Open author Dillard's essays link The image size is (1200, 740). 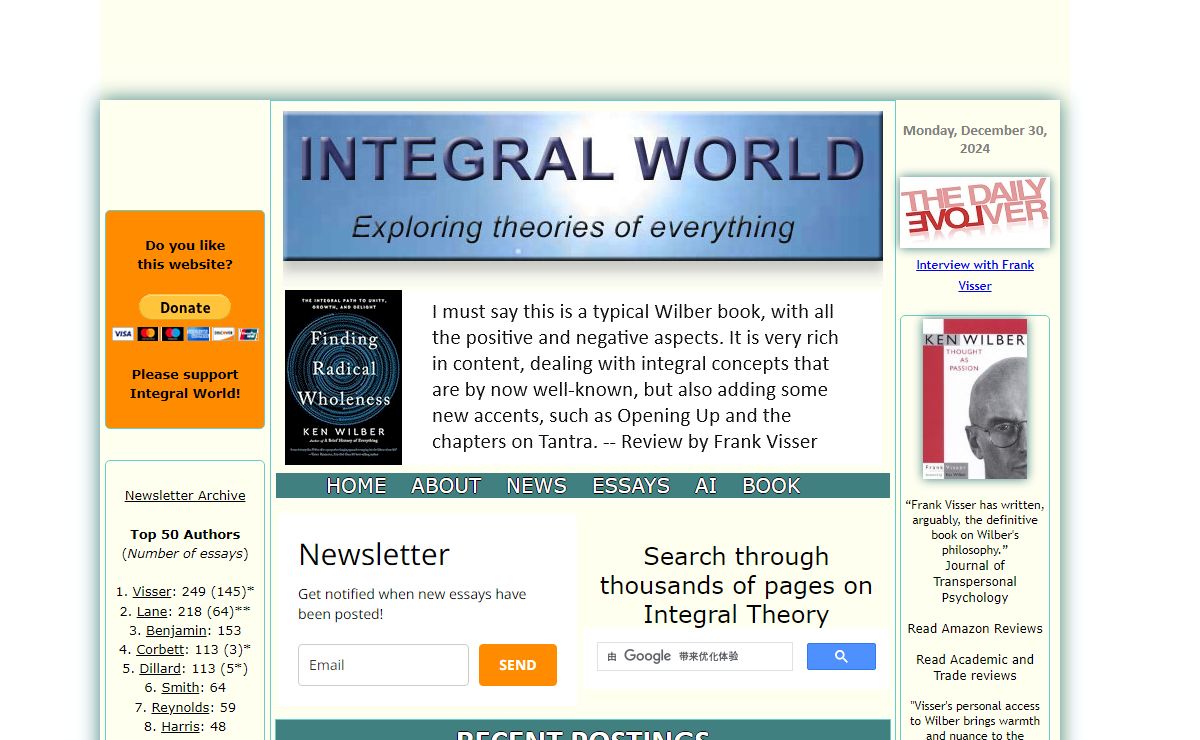point(160,669)
